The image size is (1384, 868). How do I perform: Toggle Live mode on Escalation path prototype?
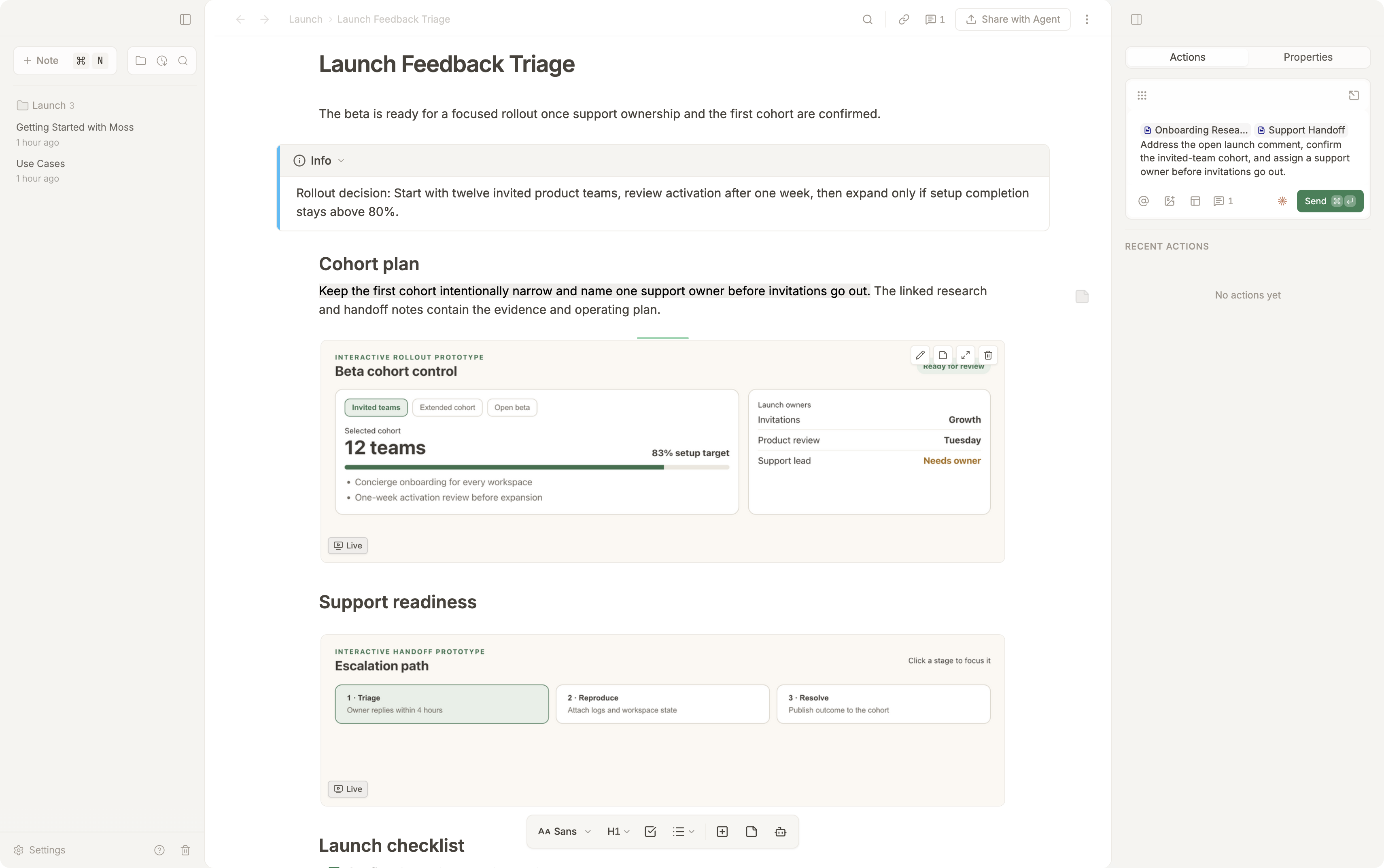pyautogui.click(x=348, y=789)
